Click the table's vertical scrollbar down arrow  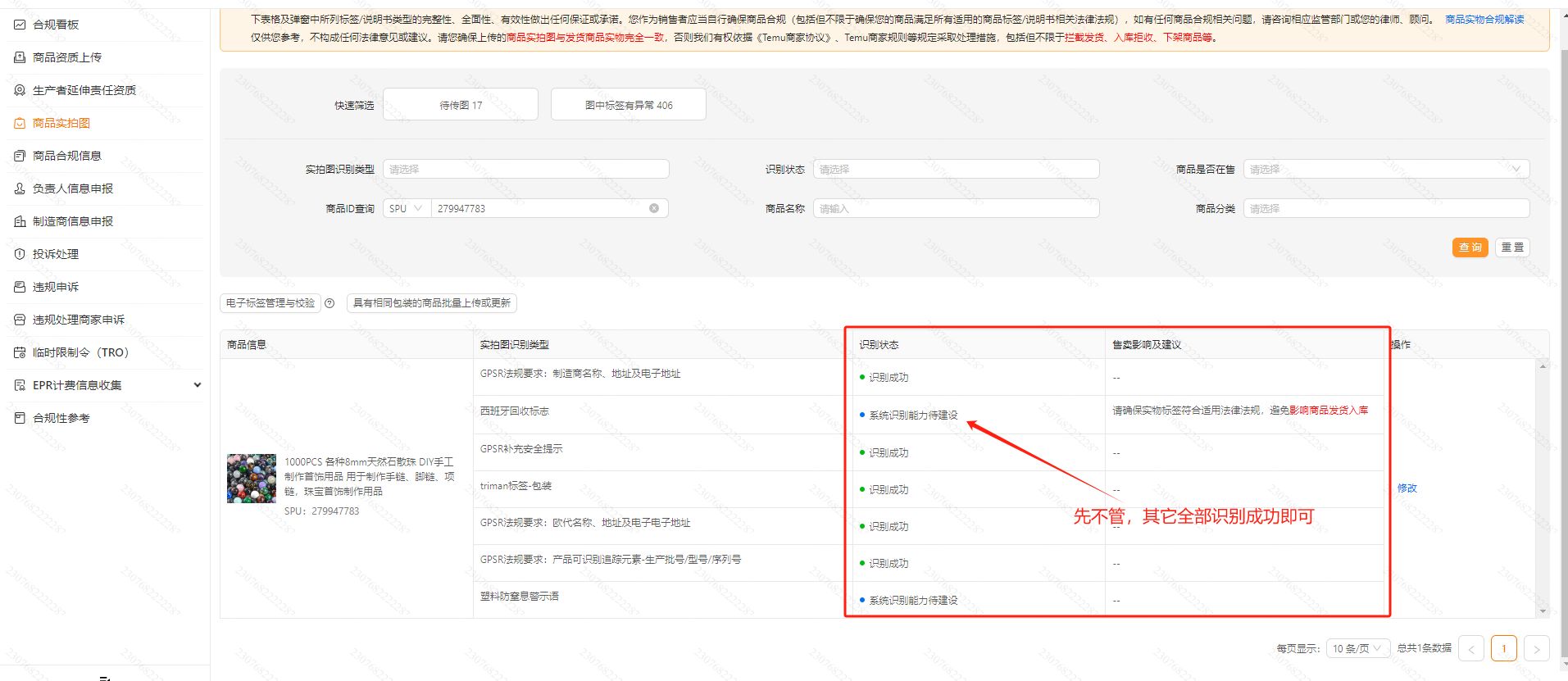1543,611
